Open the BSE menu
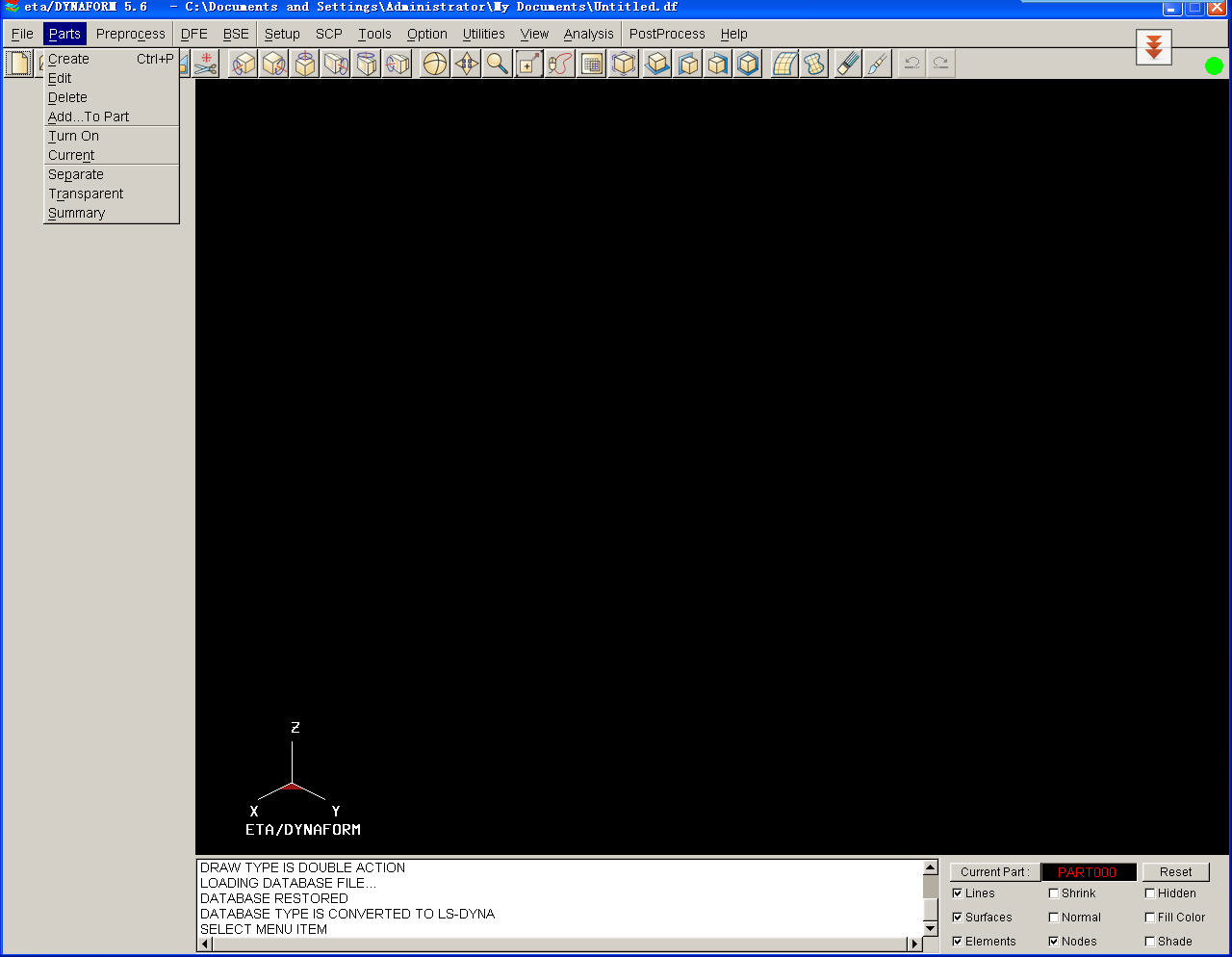Image resolution: width=1232 pixels, height=957 pixels. coord(236,34)
